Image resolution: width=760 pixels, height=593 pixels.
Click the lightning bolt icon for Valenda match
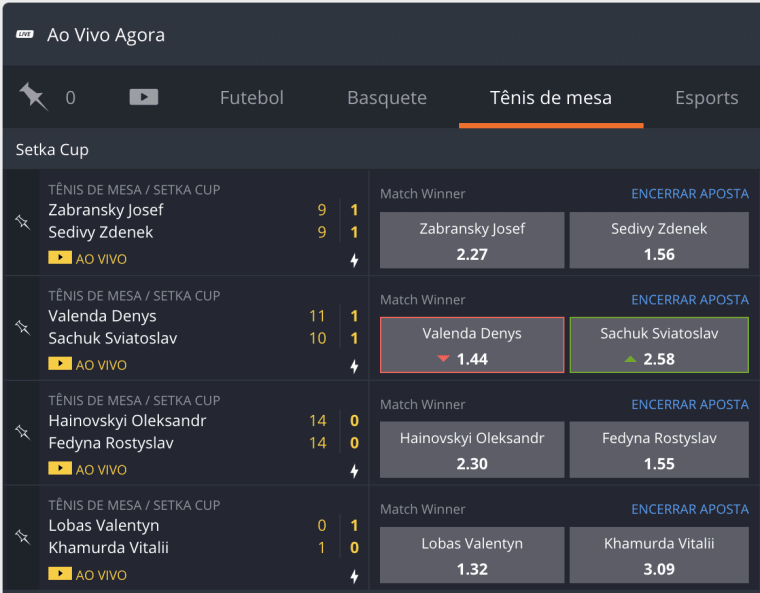(354, 366)
